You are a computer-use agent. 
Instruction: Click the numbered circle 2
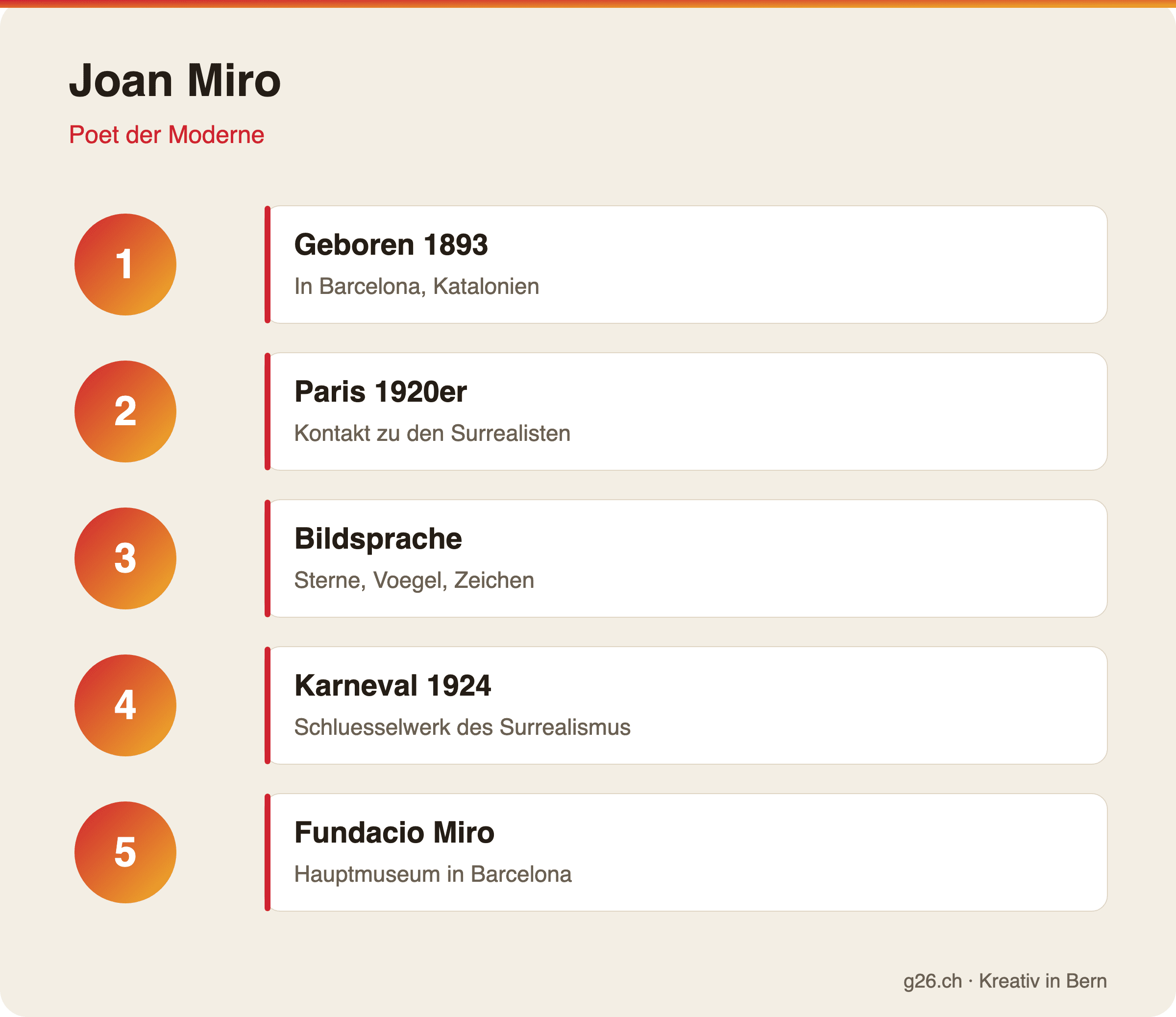(x=125, y=412)
